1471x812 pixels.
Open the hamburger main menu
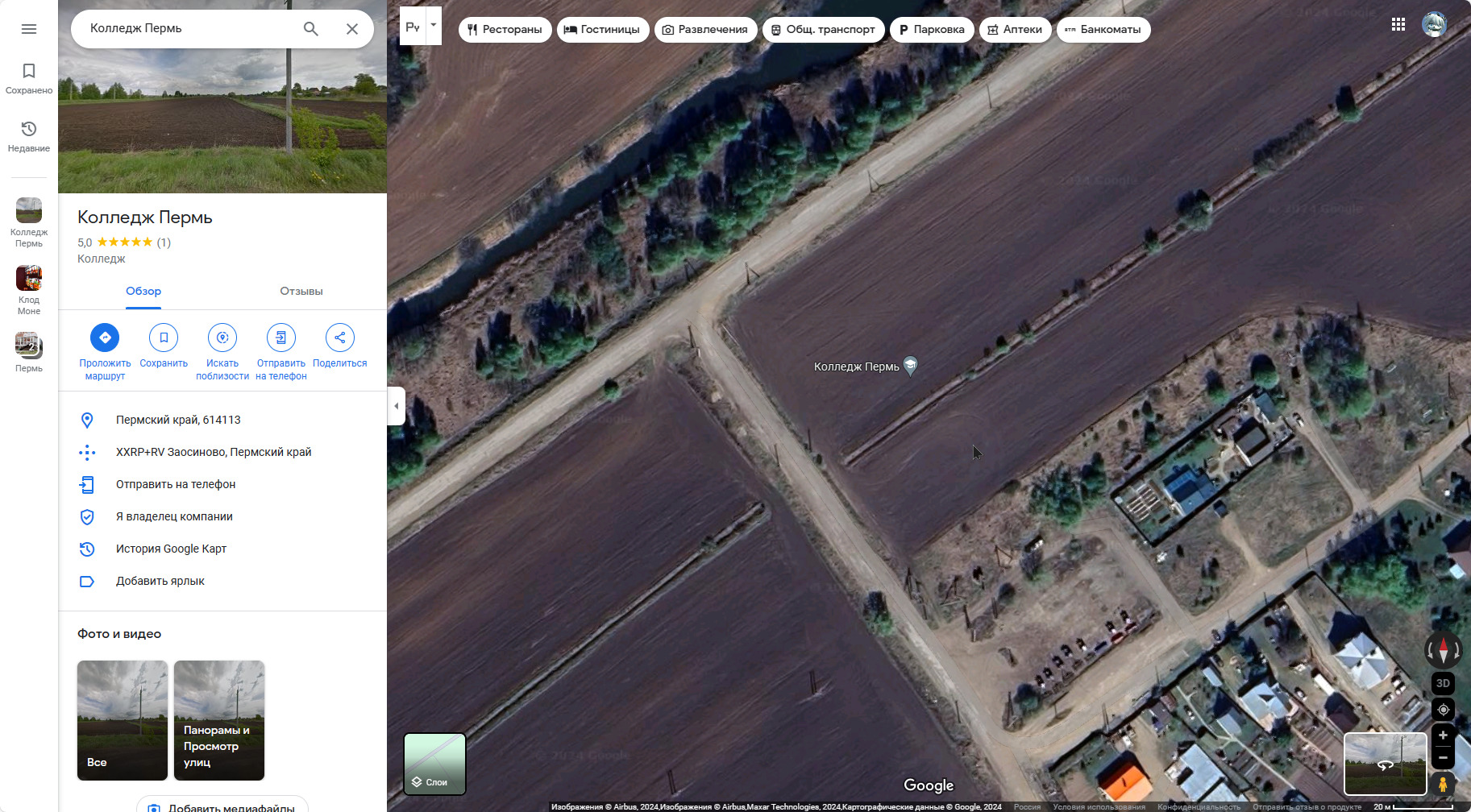(29, 29)
